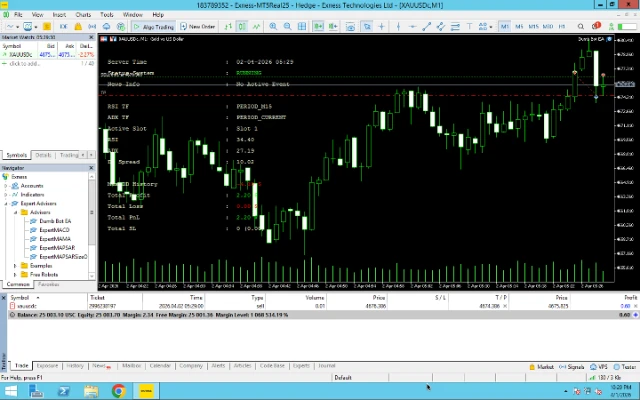Viewport: 640px width, 400px height.
Task: Zoom out on the chart
Action: pos(287,27)
